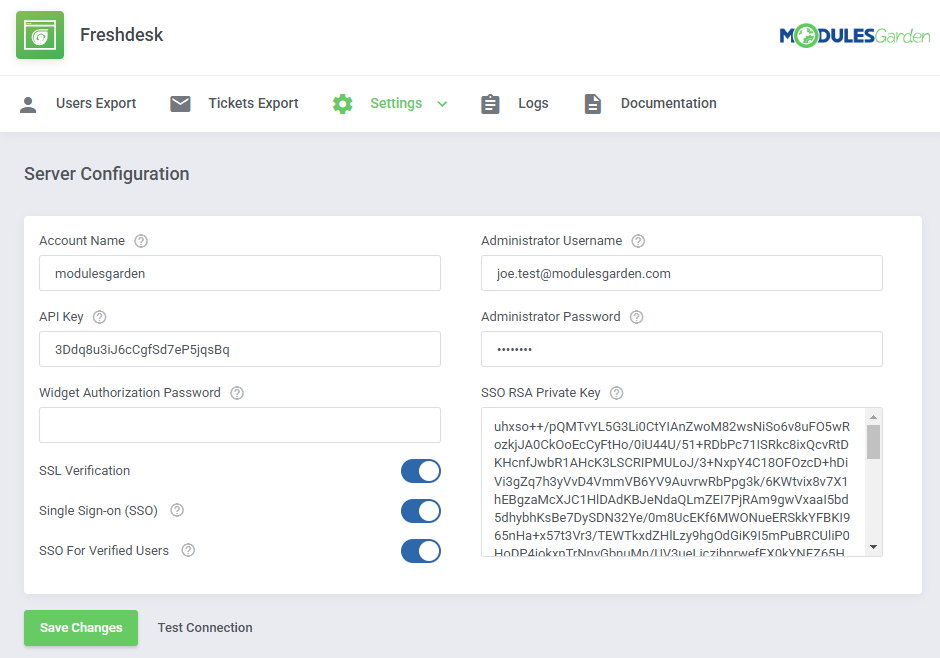Click the Single Sign-on (SSO) label
The image size is (940, 658).
tap(98, 511)
